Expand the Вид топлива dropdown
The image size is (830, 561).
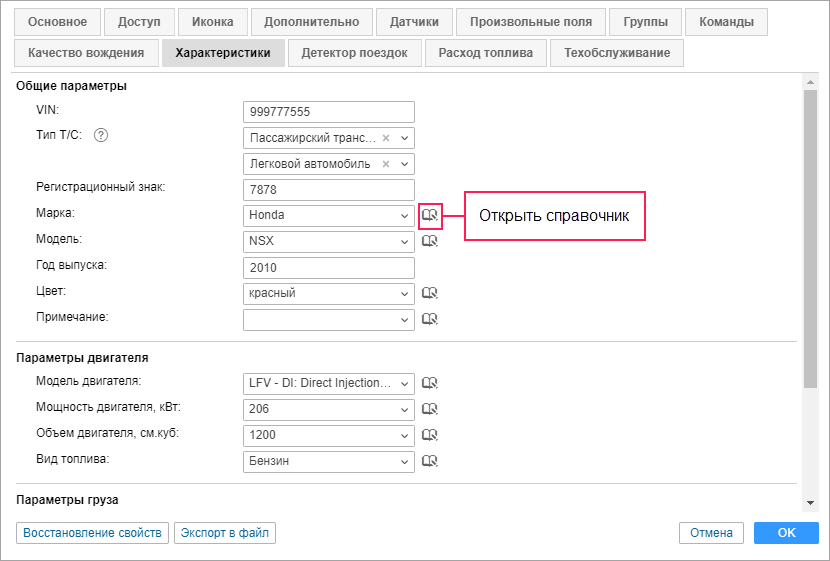point(404,461)
